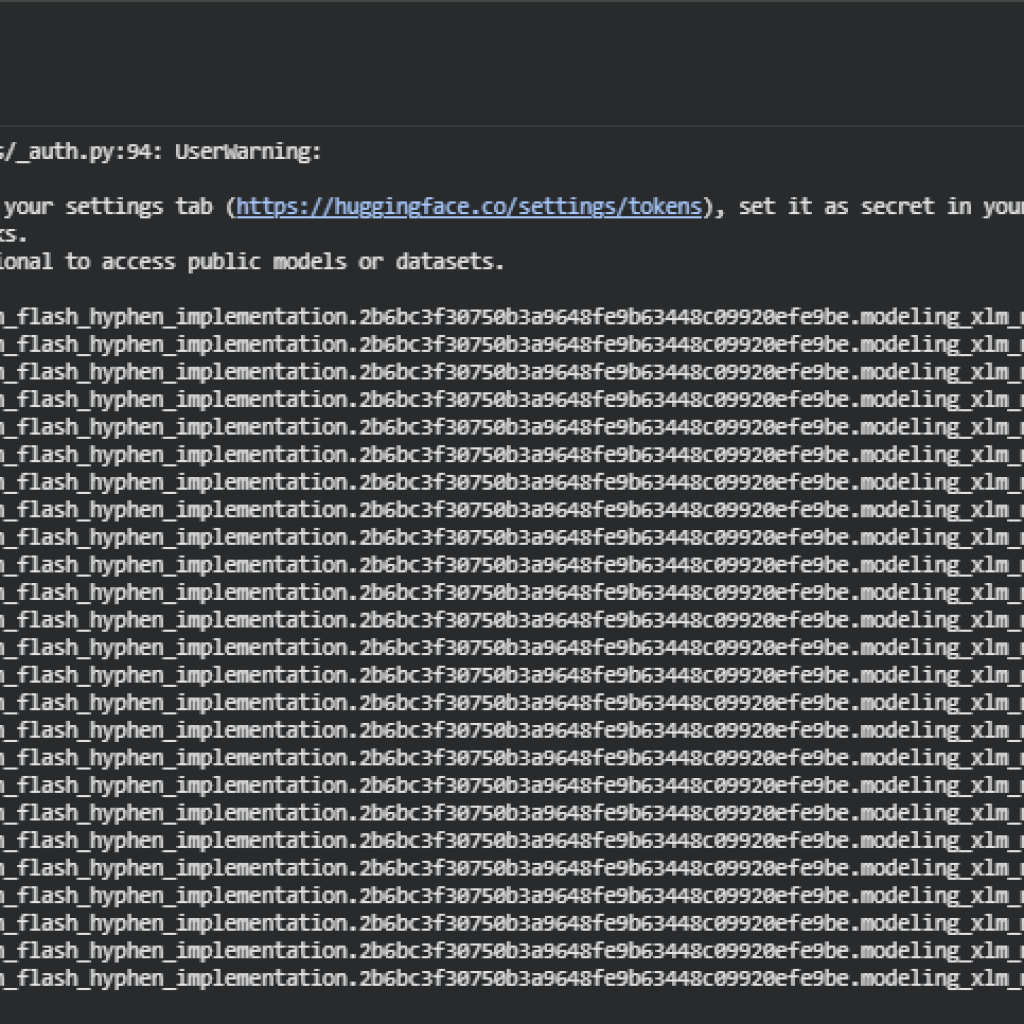Image resolution: width=1024 pixels, height=1024 pixels.
Task: Click the empty cell area above the output
Action: [x=500, y=60]
